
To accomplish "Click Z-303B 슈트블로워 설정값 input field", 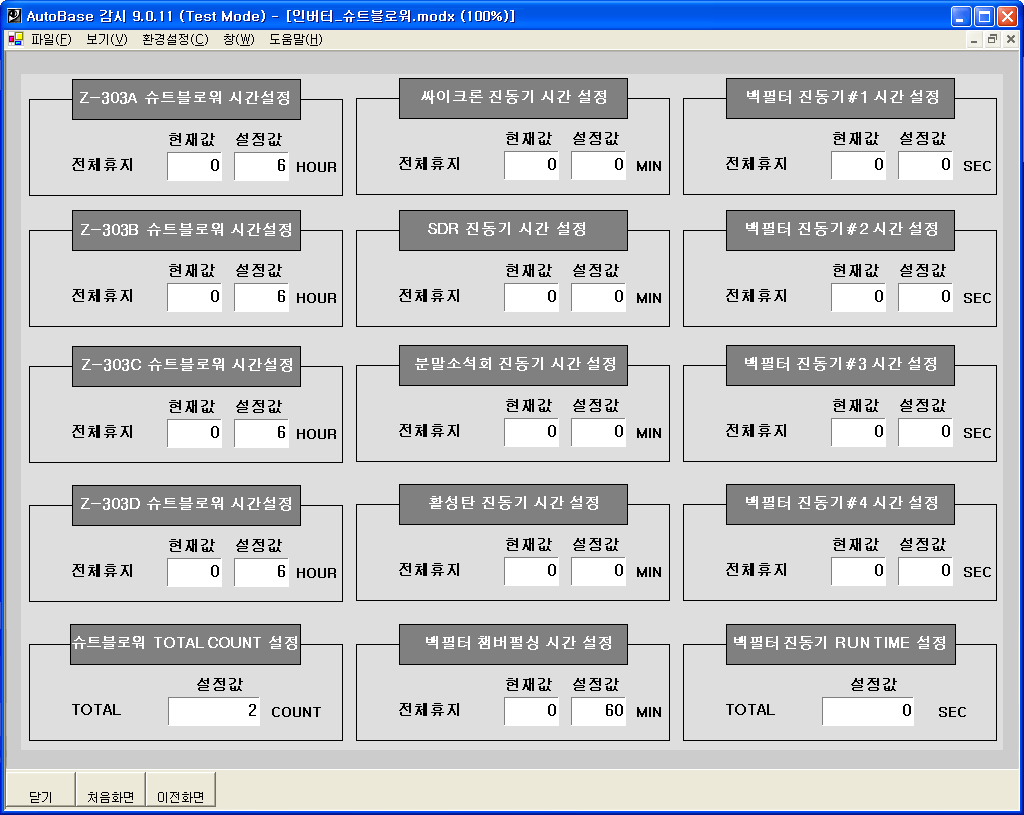I will pyautogui.click(x=260, y=298).
